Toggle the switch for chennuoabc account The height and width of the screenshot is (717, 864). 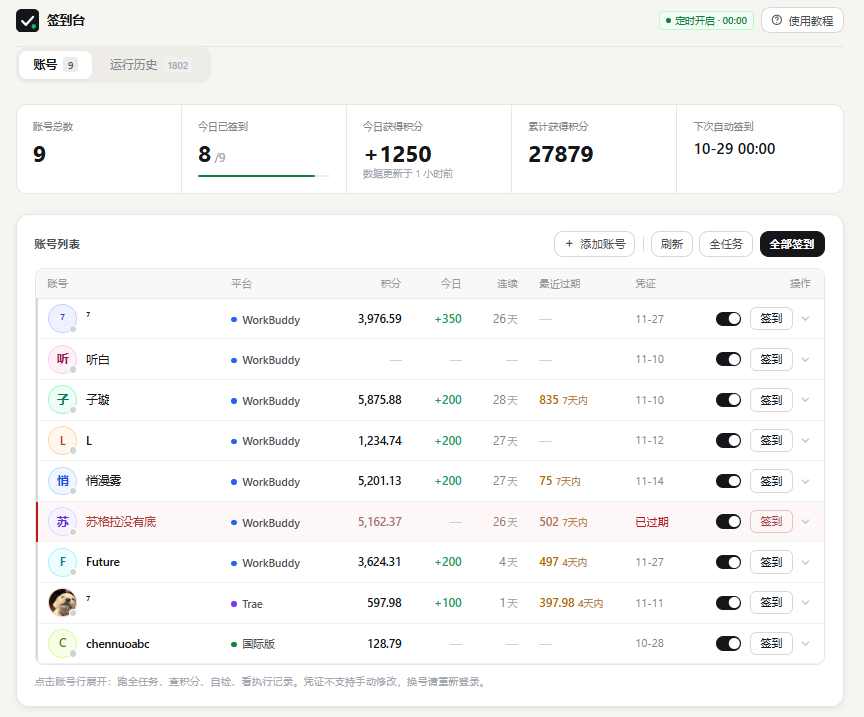pyautogui.click(x=728, y=643)
